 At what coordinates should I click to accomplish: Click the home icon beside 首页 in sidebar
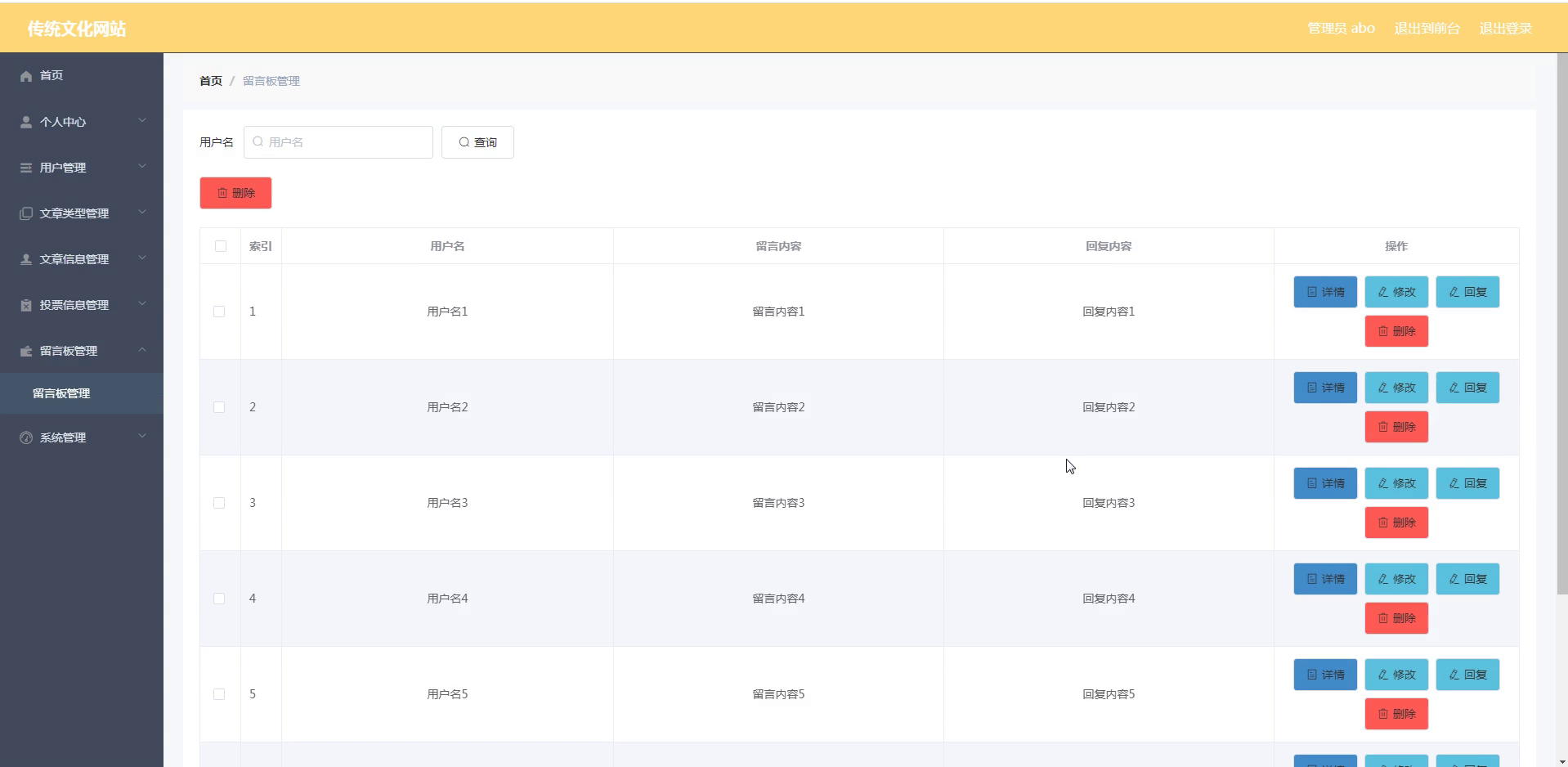tap(26, 76)
